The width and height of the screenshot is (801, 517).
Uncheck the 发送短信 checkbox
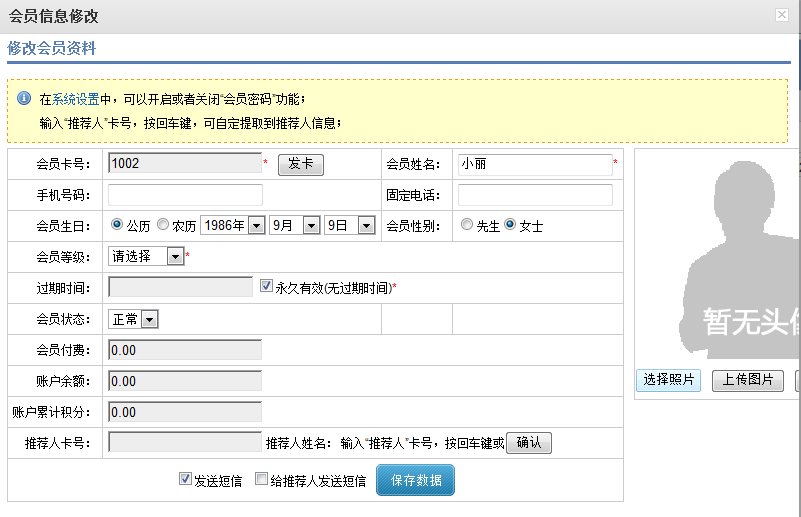(185, 479)
